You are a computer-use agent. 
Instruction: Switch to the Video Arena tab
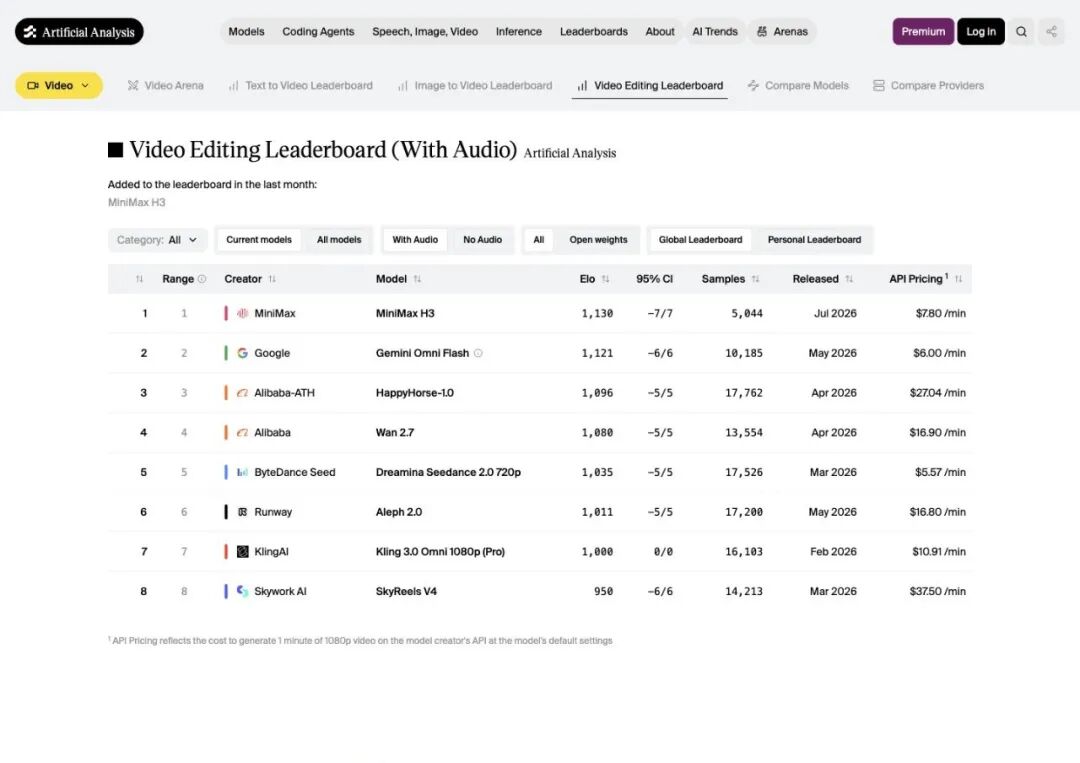click(x=165, y=85)
